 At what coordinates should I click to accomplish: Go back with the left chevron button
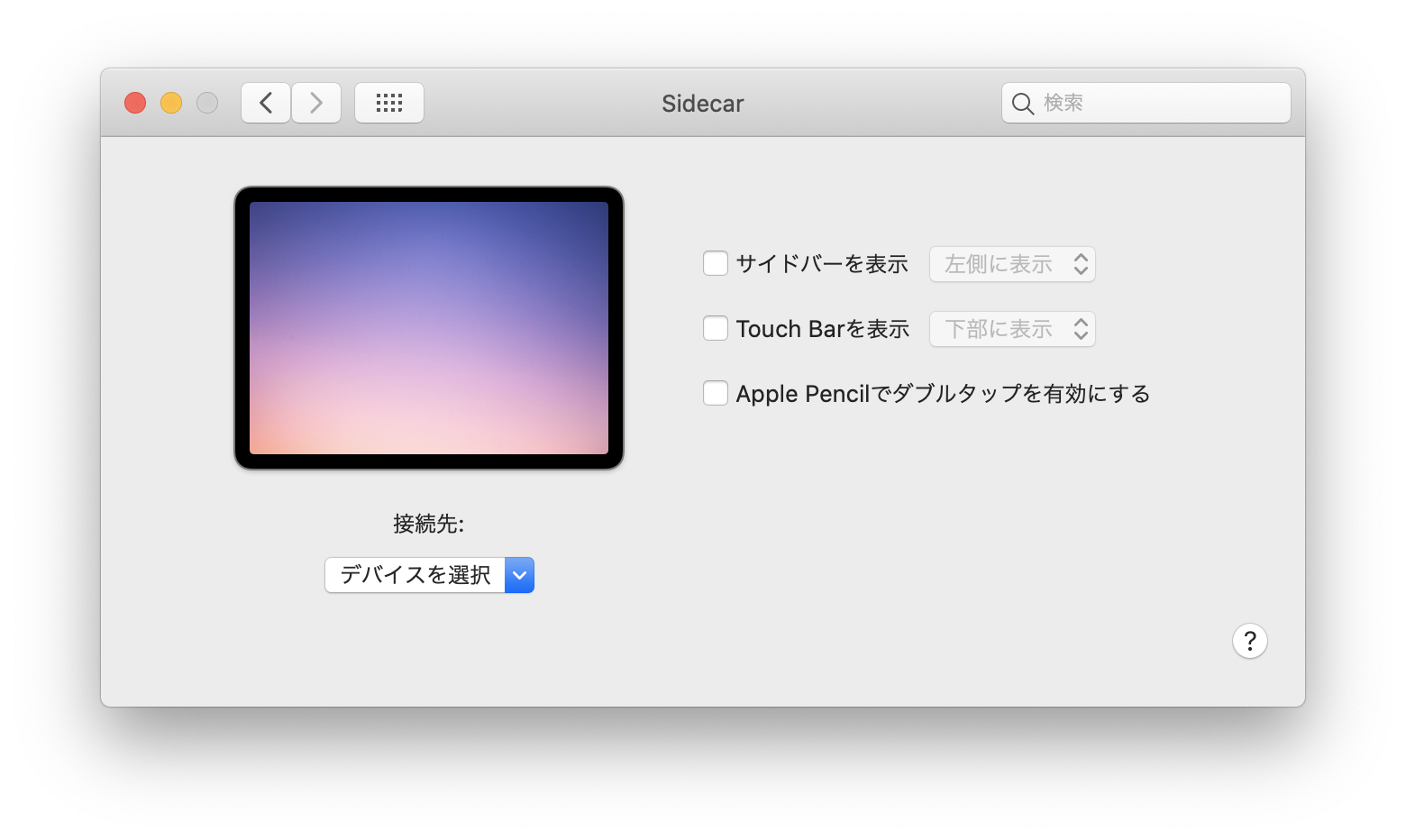point(266,103)
